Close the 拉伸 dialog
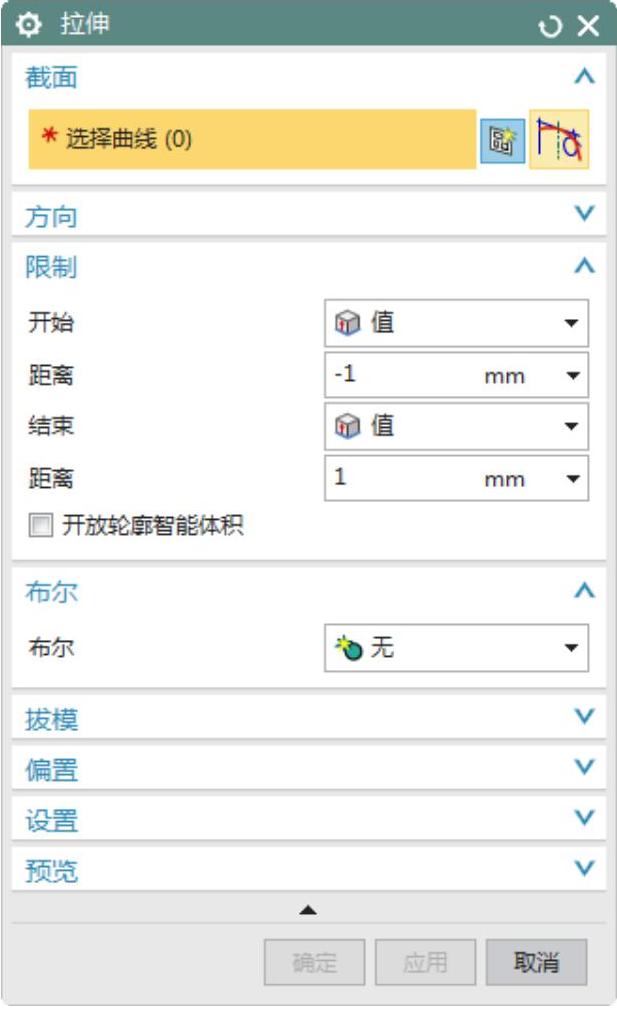Viewport: 617px width, 1011px height. pyautogui.click(x=588, y=26)
